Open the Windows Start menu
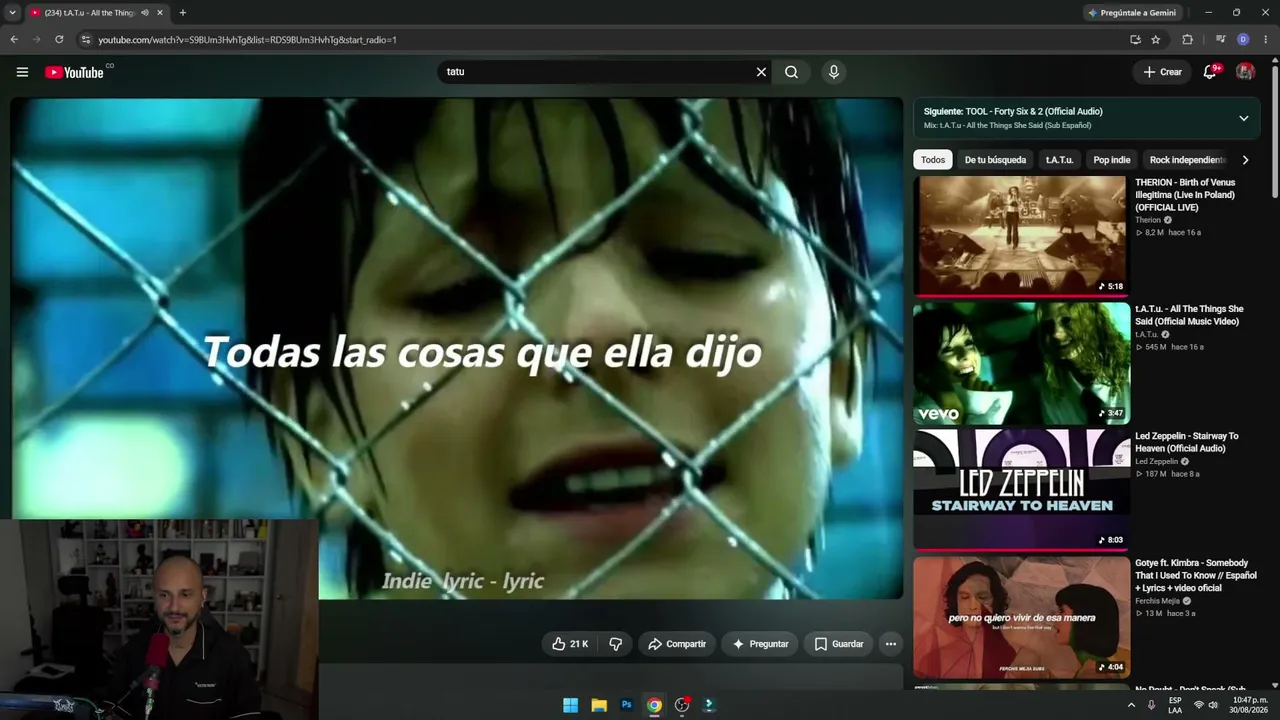The width and height of the screenshot is (1280, 720). 570,705
